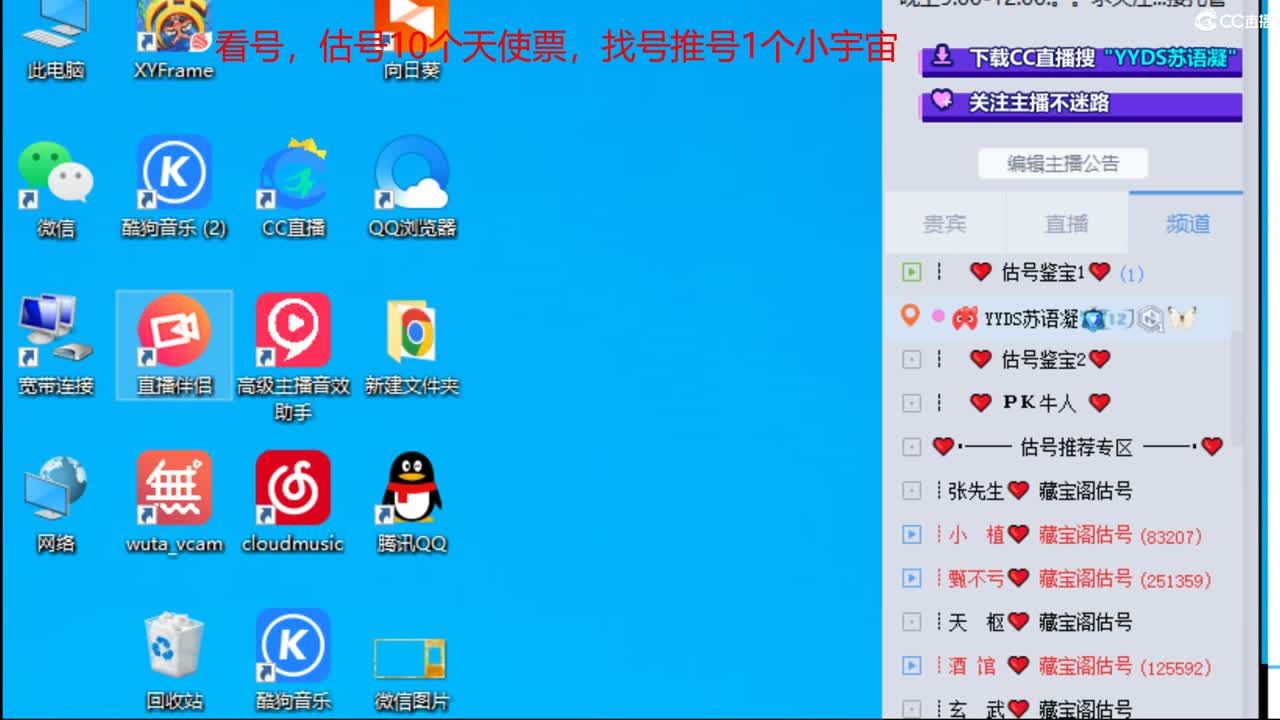Launch the wuta_vcam shortcut
The image size is (1280, 720).
[x=174, y=503]
